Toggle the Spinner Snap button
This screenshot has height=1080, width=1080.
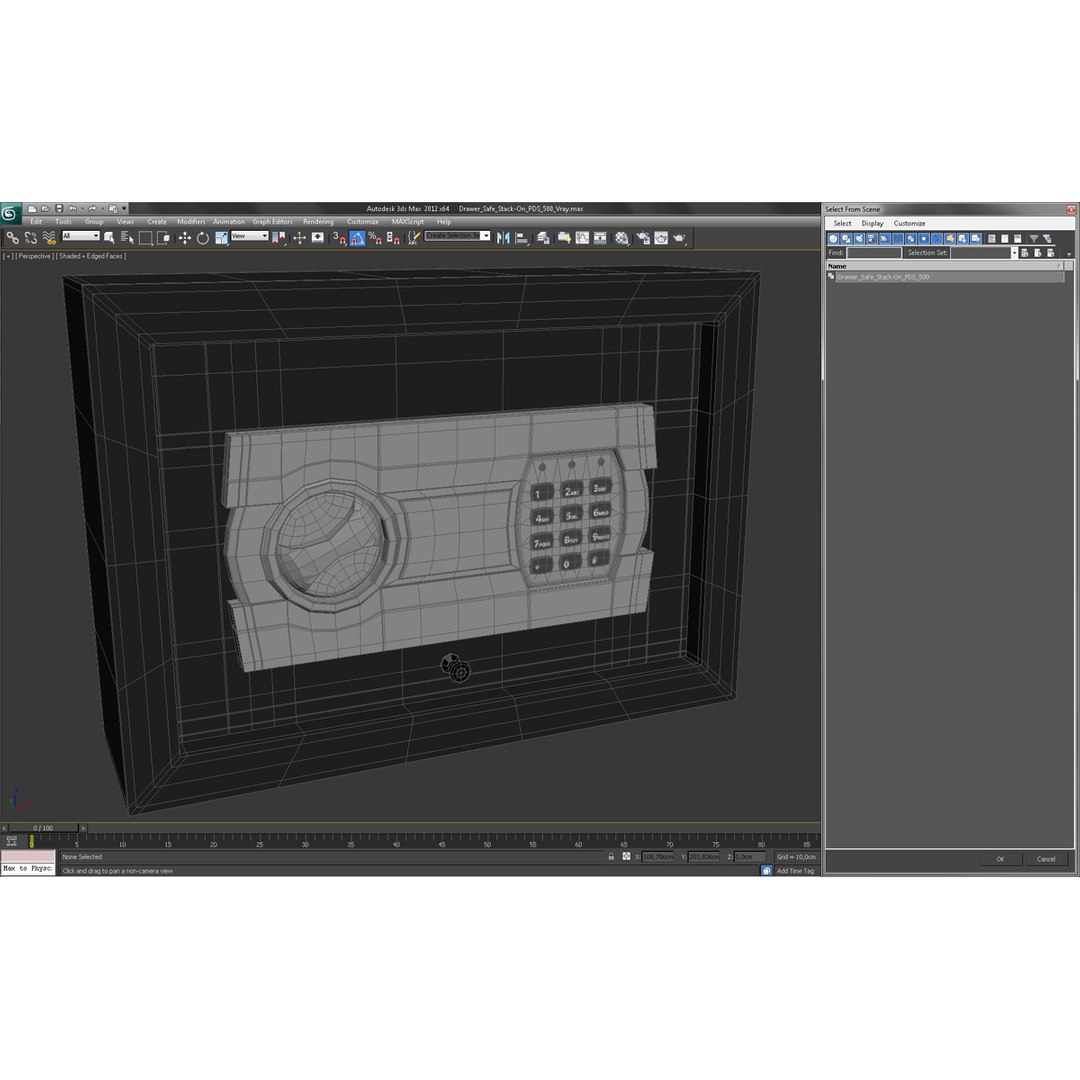pos(393,238)
